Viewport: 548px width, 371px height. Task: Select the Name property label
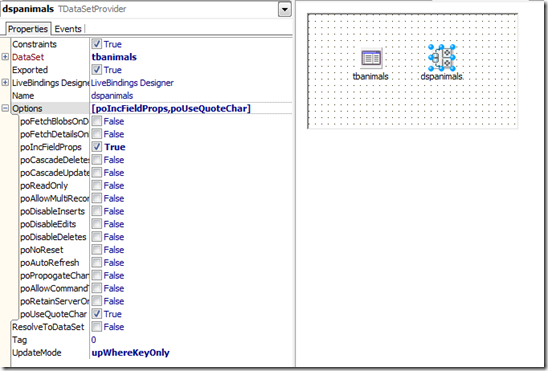pyautogui.click(x=23, y=96)
